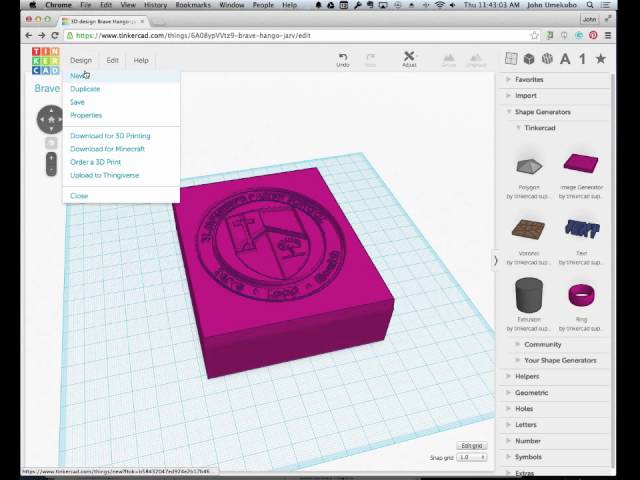Click the John profile button in Chrome
The width and height of the screenshot is (640, 480).
589,19
